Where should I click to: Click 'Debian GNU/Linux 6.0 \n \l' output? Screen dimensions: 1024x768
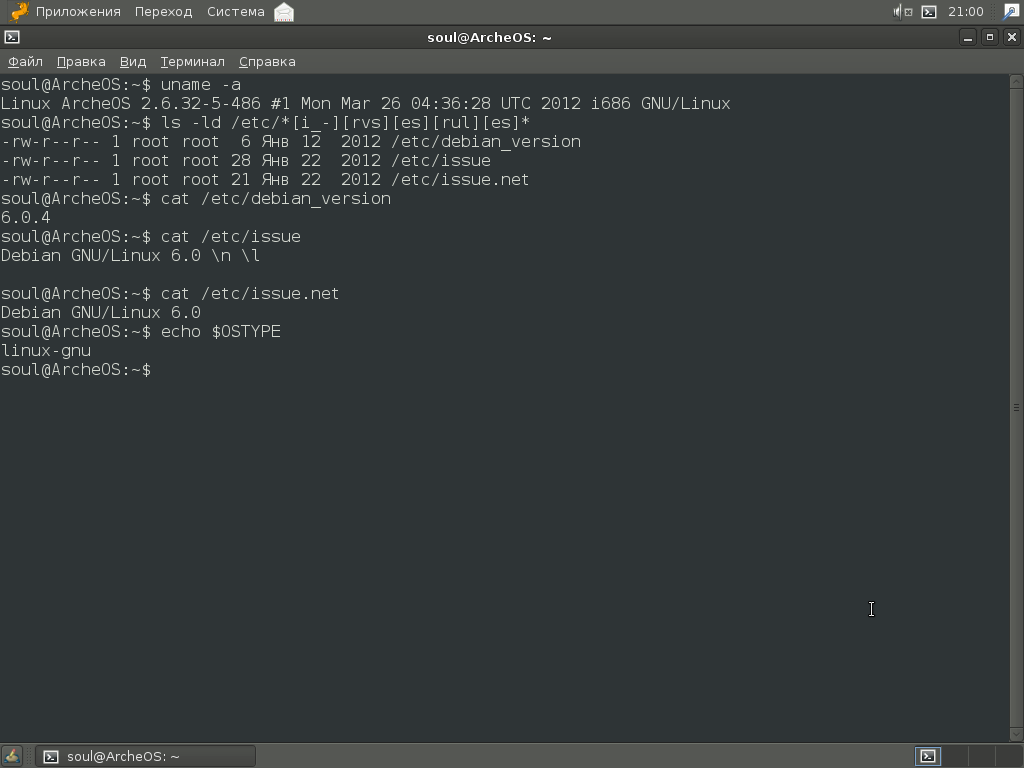coord(131,255)
